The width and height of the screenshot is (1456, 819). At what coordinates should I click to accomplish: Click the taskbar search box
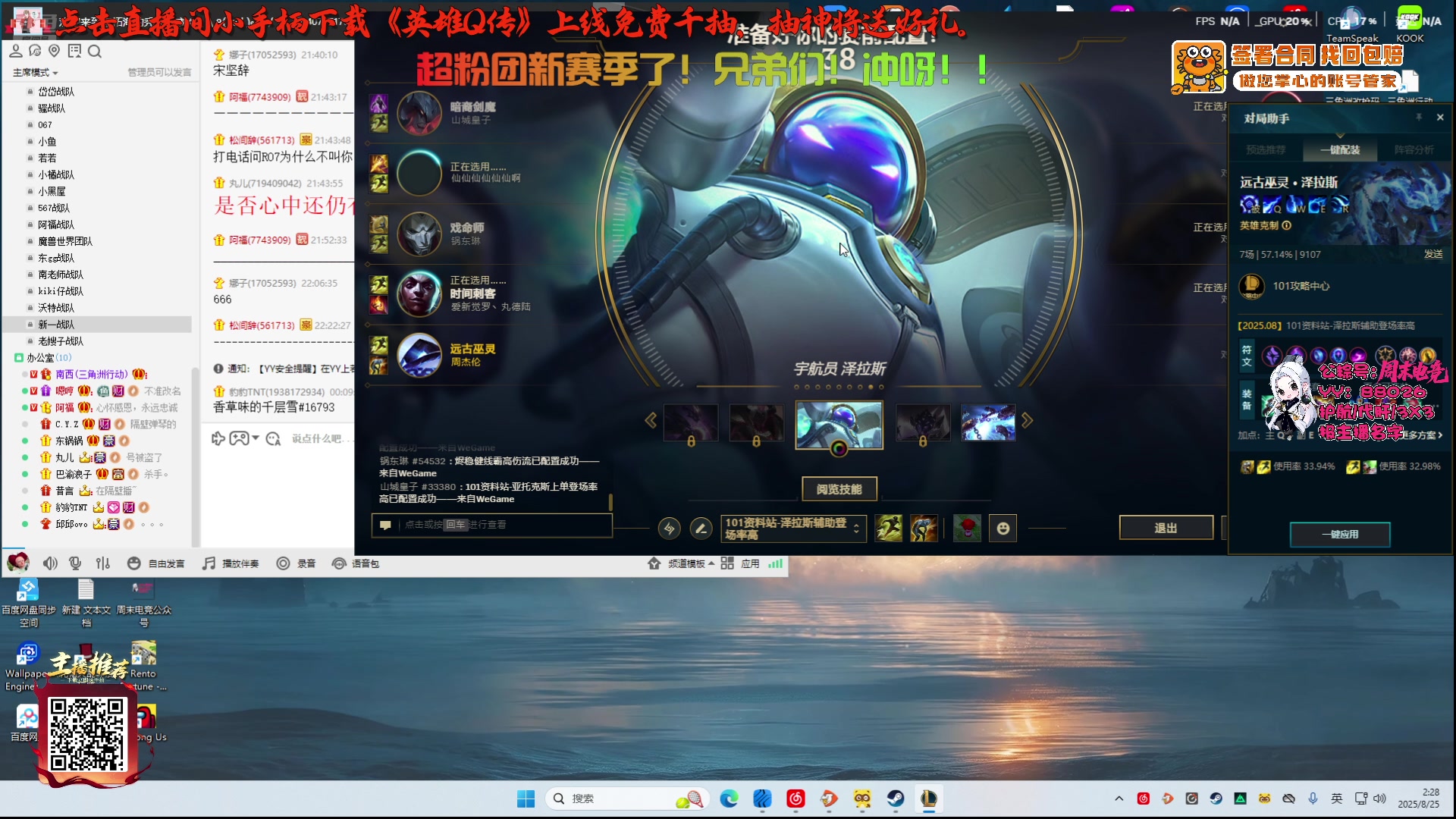point(627,799)
